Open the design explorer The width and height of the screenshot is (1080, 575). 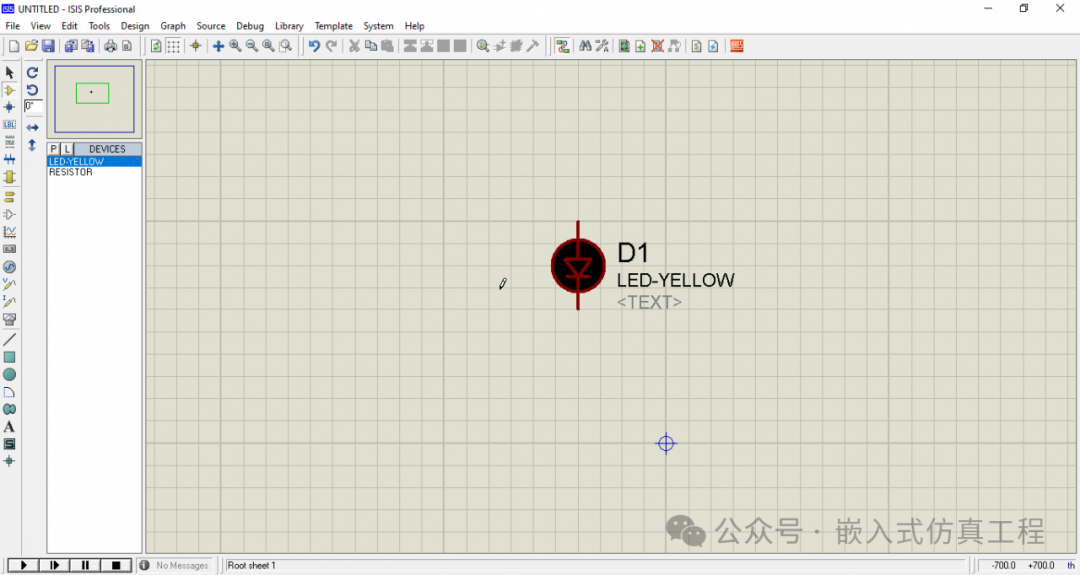tap(624, 46)
